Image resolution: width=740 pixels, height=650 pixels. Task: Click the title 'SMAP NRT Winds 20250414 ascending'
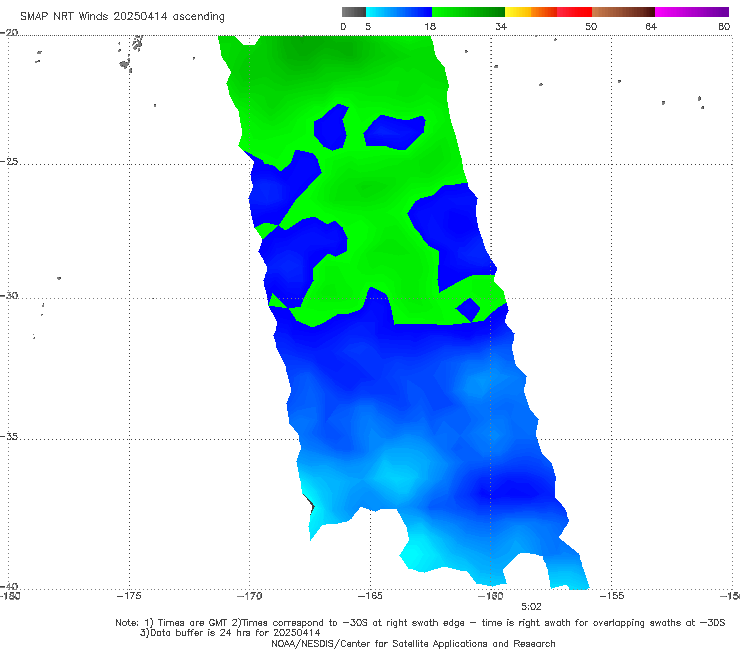tap(122, 16)
